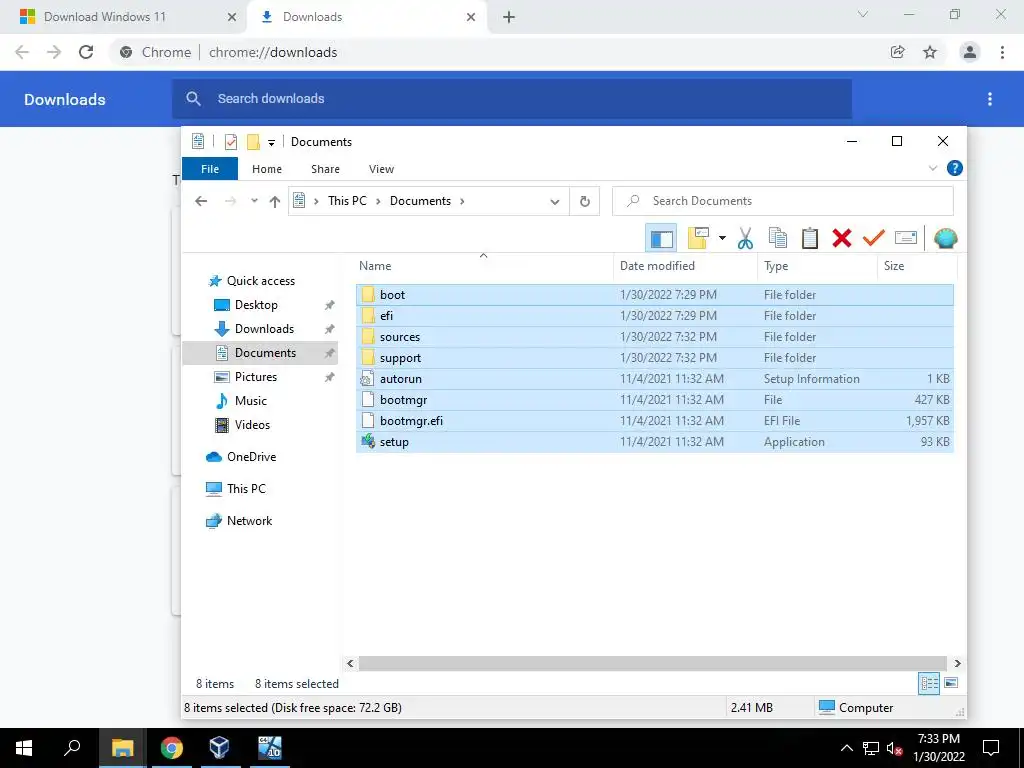Click Properties checkmark in title bar
The width and height of the screenshot is (1024, 768).
(x=231, y=142)
